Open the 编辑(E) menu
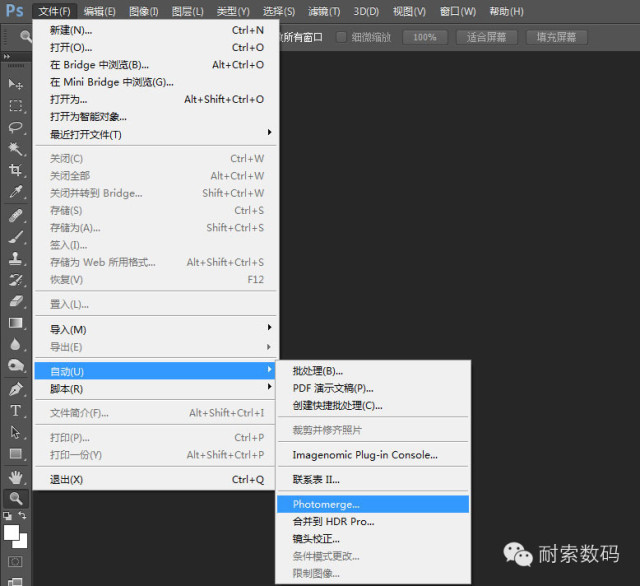 100,11
